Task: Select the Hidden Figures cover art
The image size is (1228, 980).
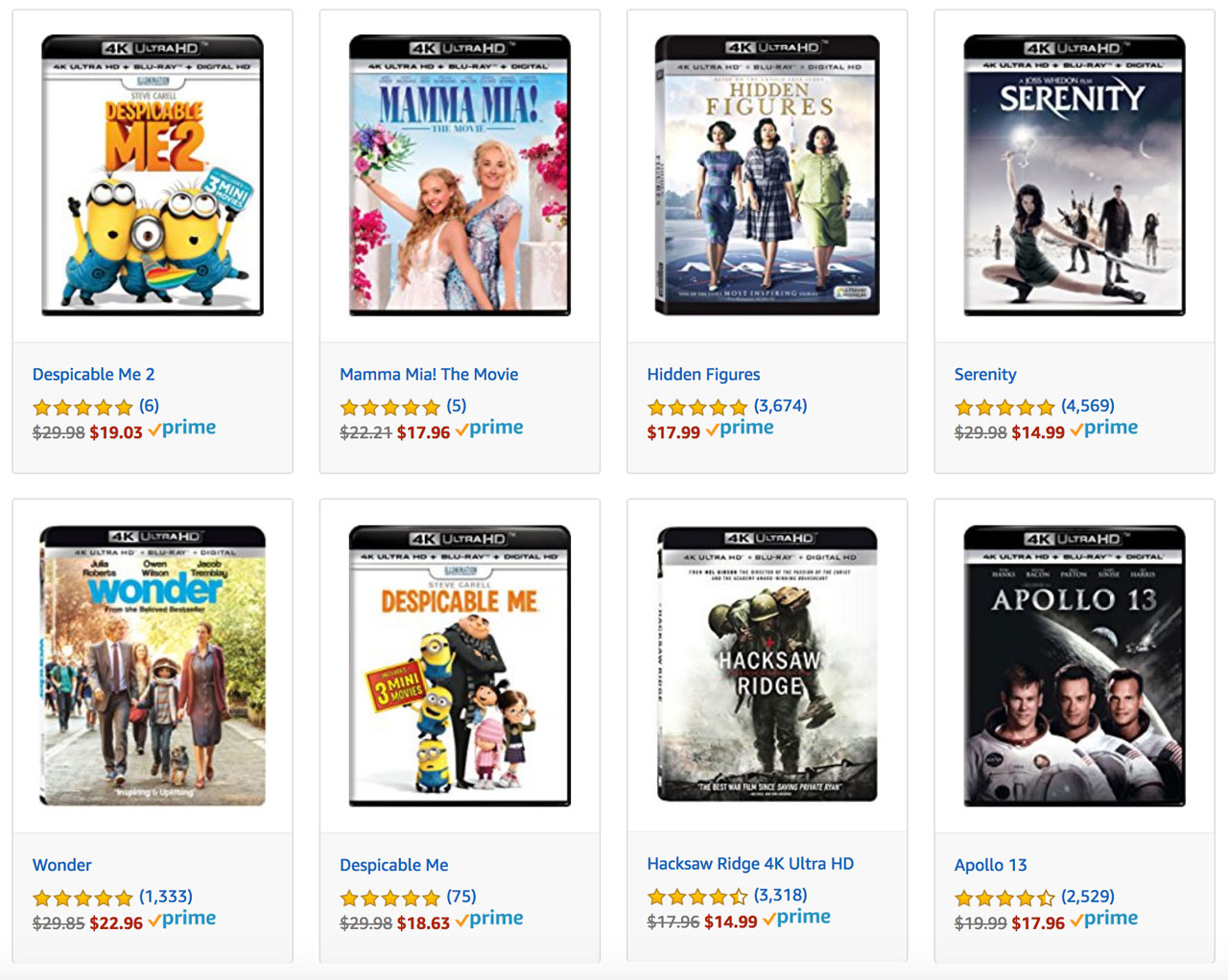Action: click(x=767, y=175)
